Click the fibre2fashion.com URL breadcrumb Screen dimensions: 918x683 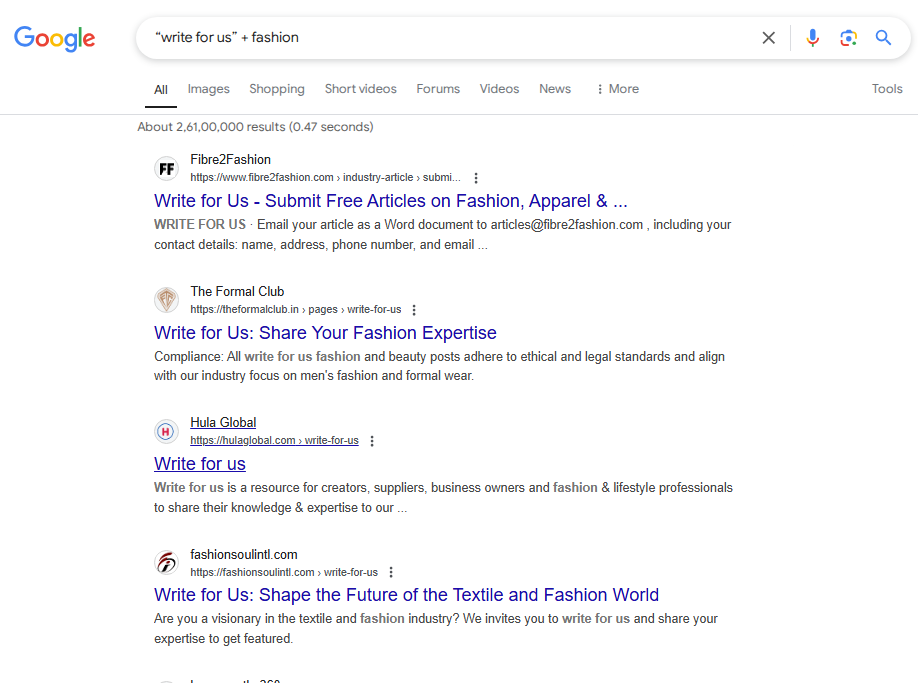[325, 177]
